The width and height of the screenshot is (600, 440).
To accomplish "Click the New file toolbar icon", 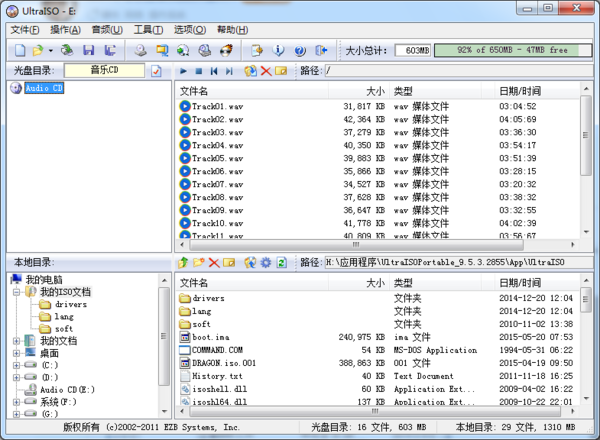I will [20, 50].
